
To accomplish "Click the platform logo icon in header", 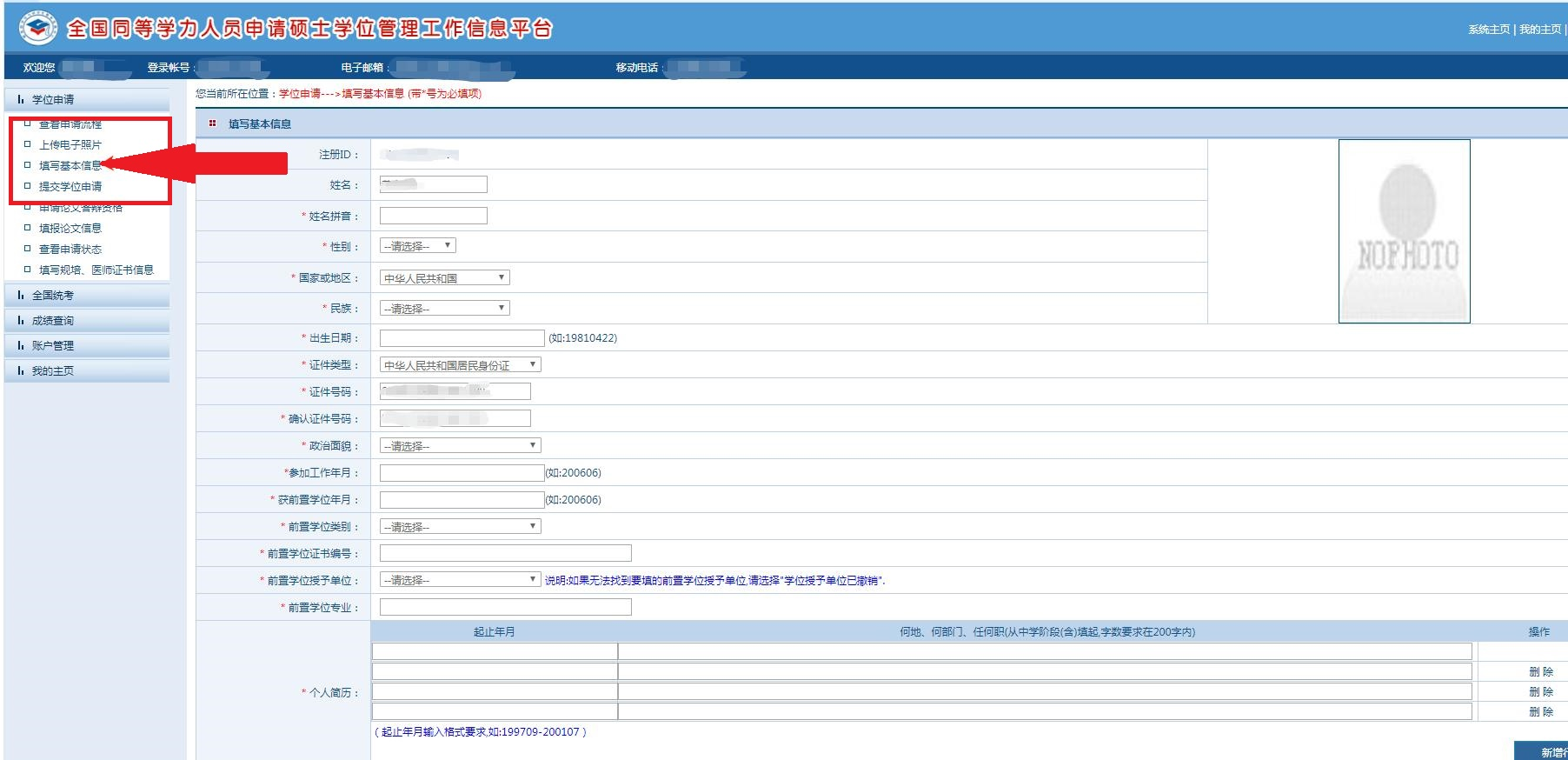I will (x=37, y=28).
